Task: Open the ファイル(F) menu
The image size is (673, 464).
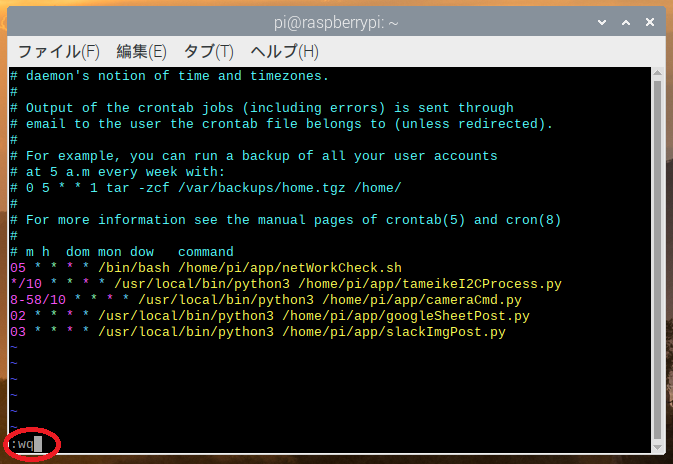Action: [59, 51]
